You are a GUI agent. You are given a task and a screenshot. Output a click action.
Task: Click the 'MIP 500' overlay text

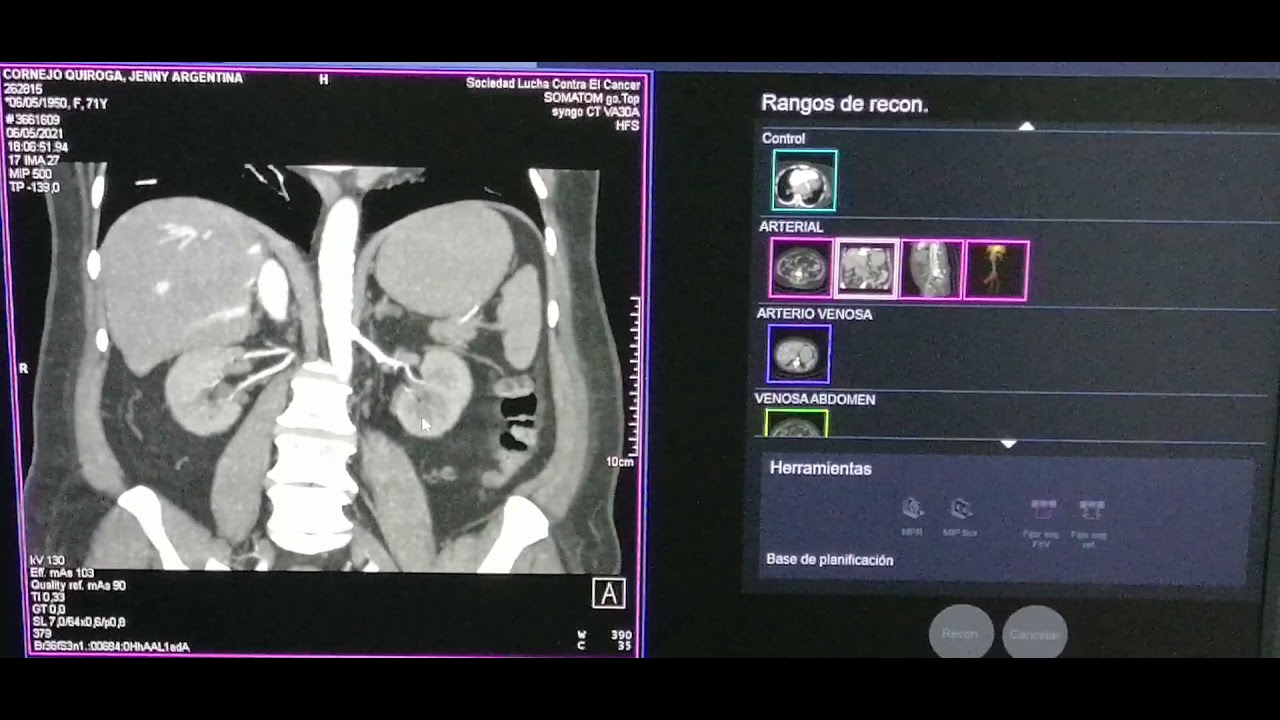click(x=33, y=174)
